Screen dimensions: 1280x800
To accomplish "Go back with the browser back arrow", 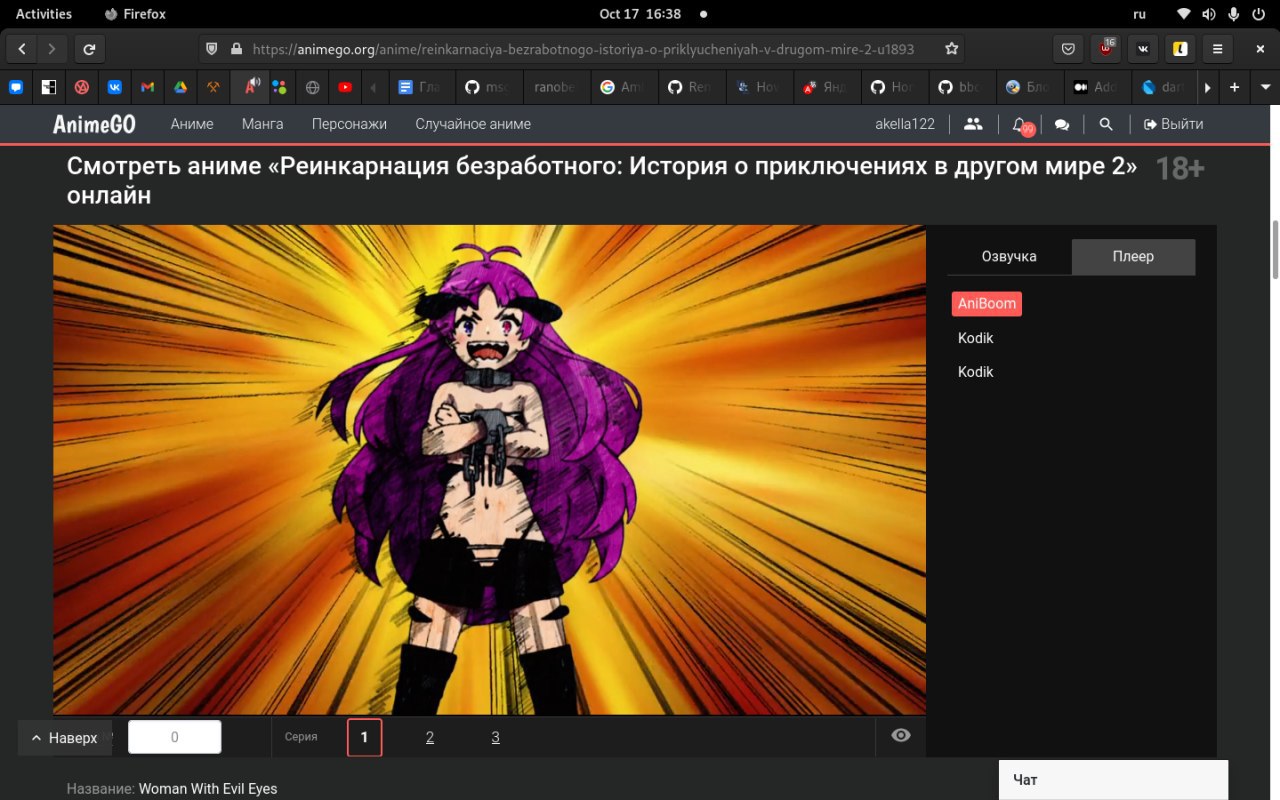I will click(22, 48).
